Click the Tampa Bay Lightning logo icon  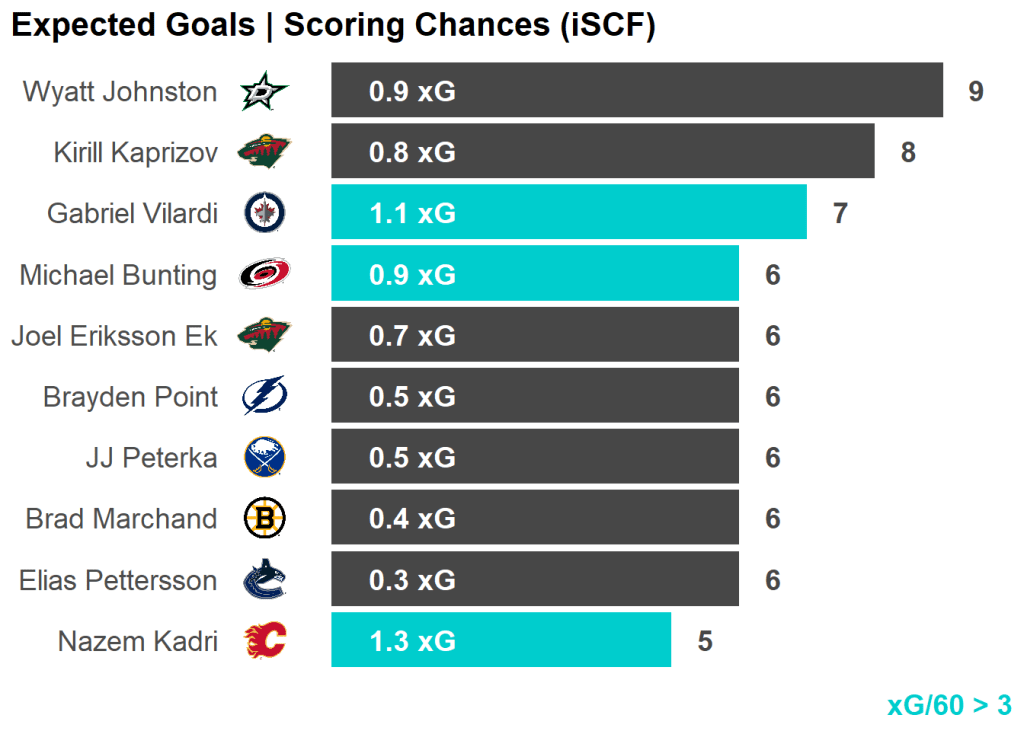265,397
